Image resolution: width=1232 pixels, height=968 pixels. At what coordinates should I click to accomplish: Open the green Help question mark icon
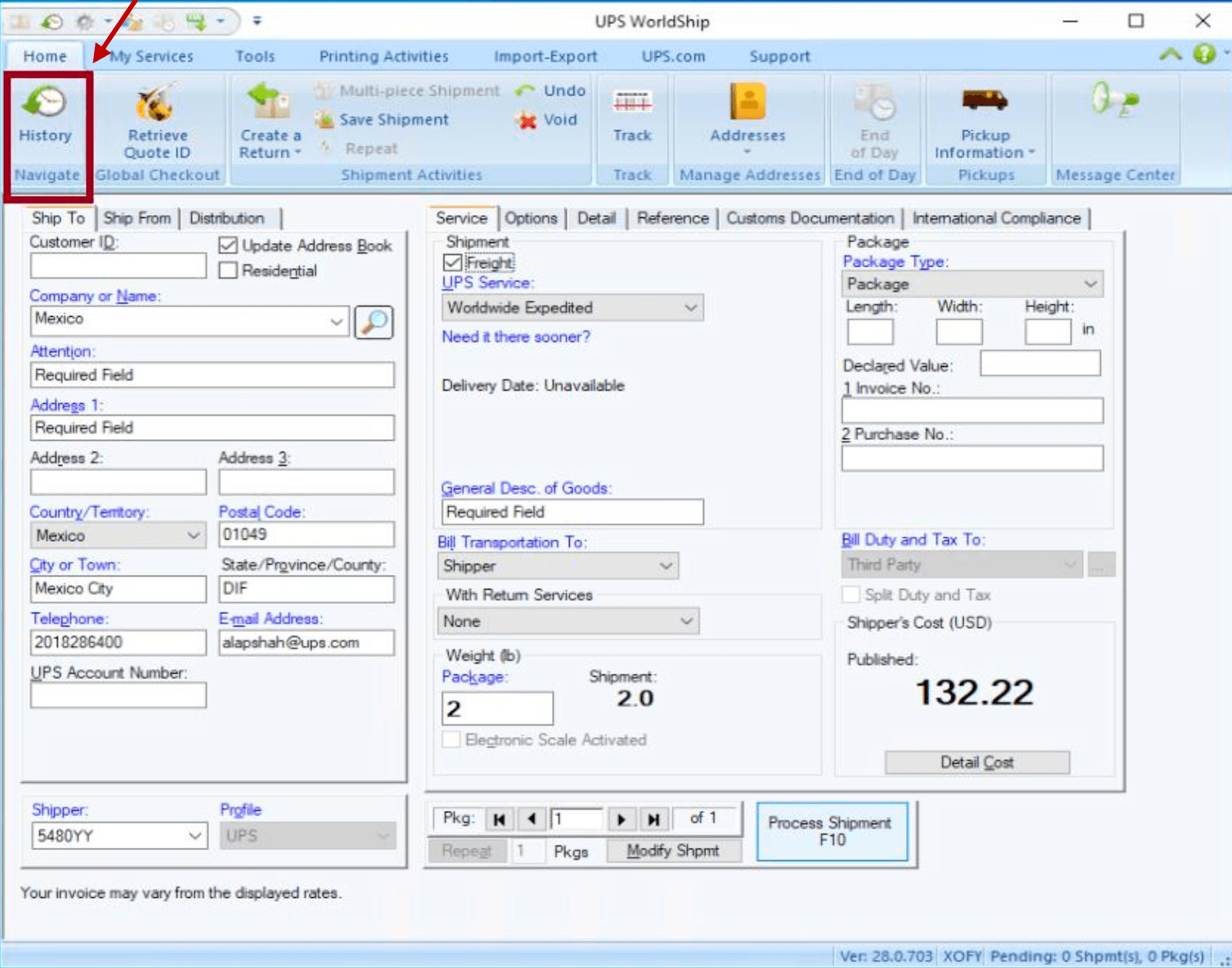[1204, 54]
